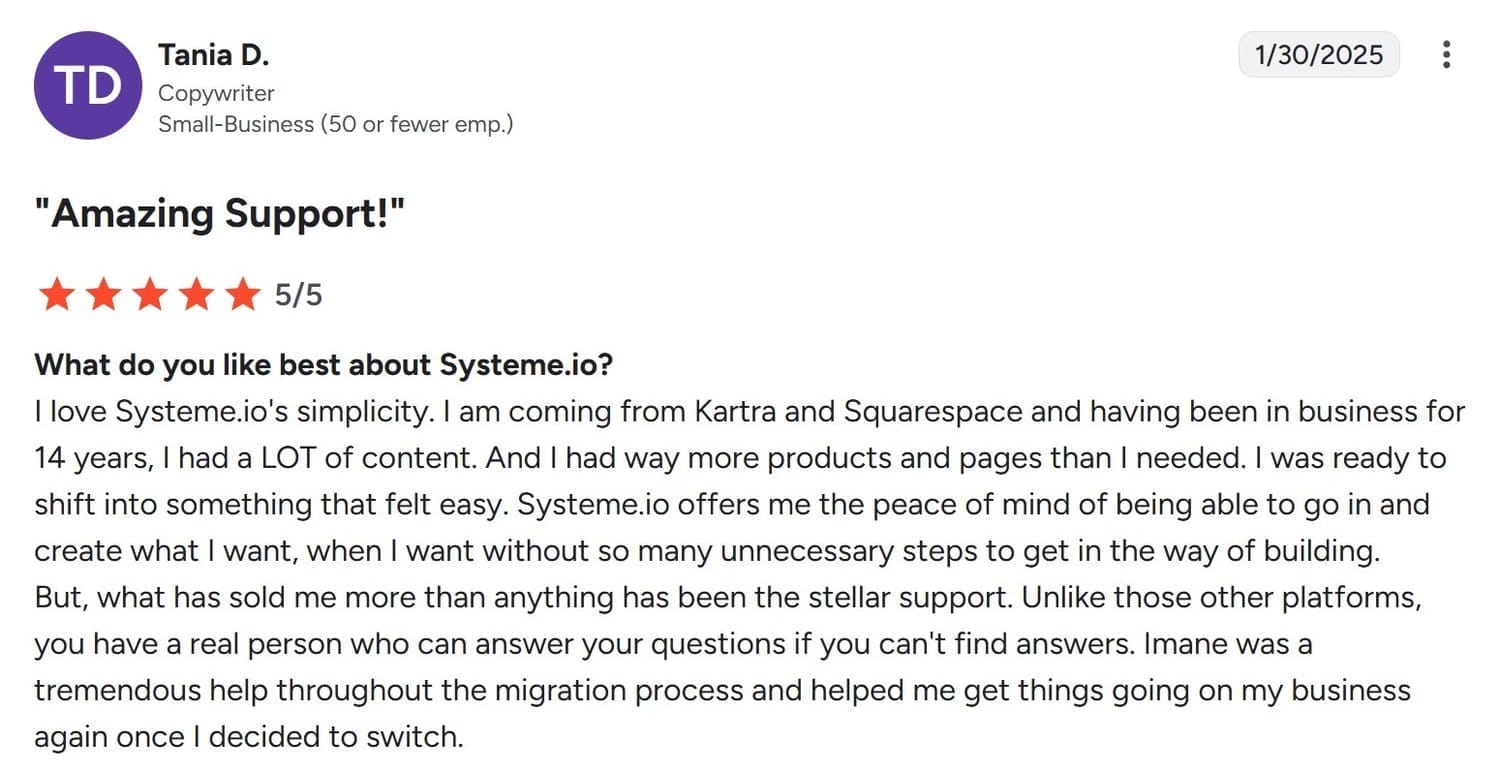Click the Copywriter job title text
Image resolution: width=1500 pixels, height=776 pixels.
click(216, 93)
